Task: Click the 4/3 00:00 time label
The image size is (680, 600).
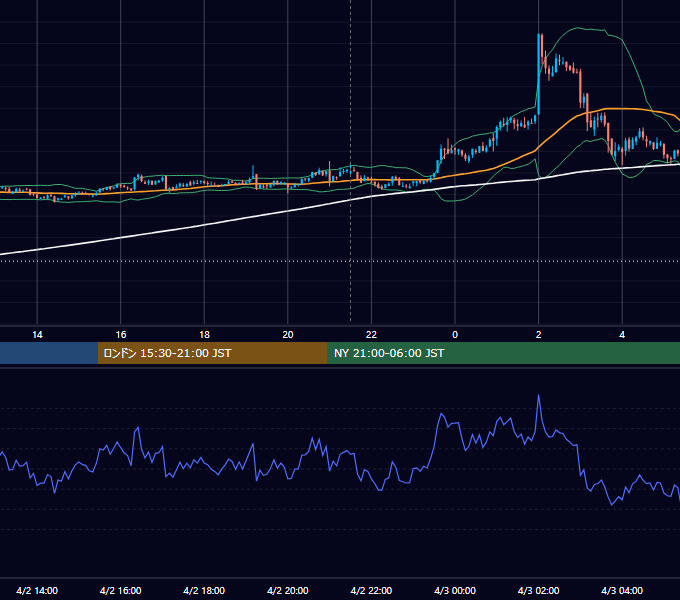Action: click(x=455, y=590)
